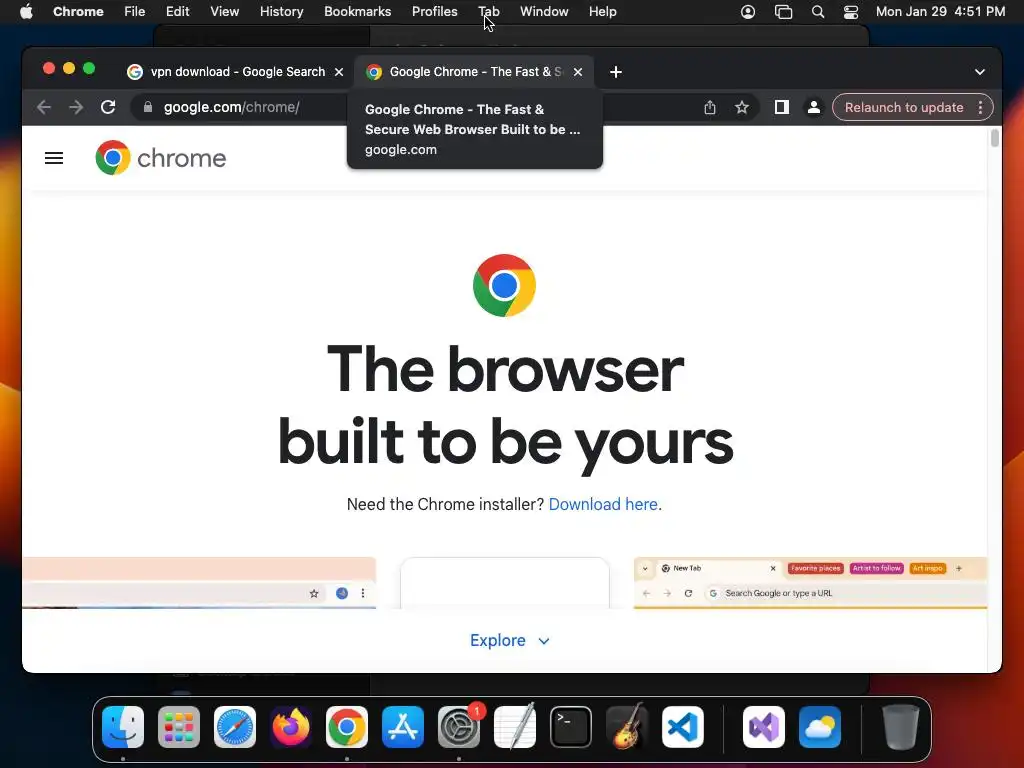Reload the current page
Viewport: 1024px width, 768px height.
point(108,107)
